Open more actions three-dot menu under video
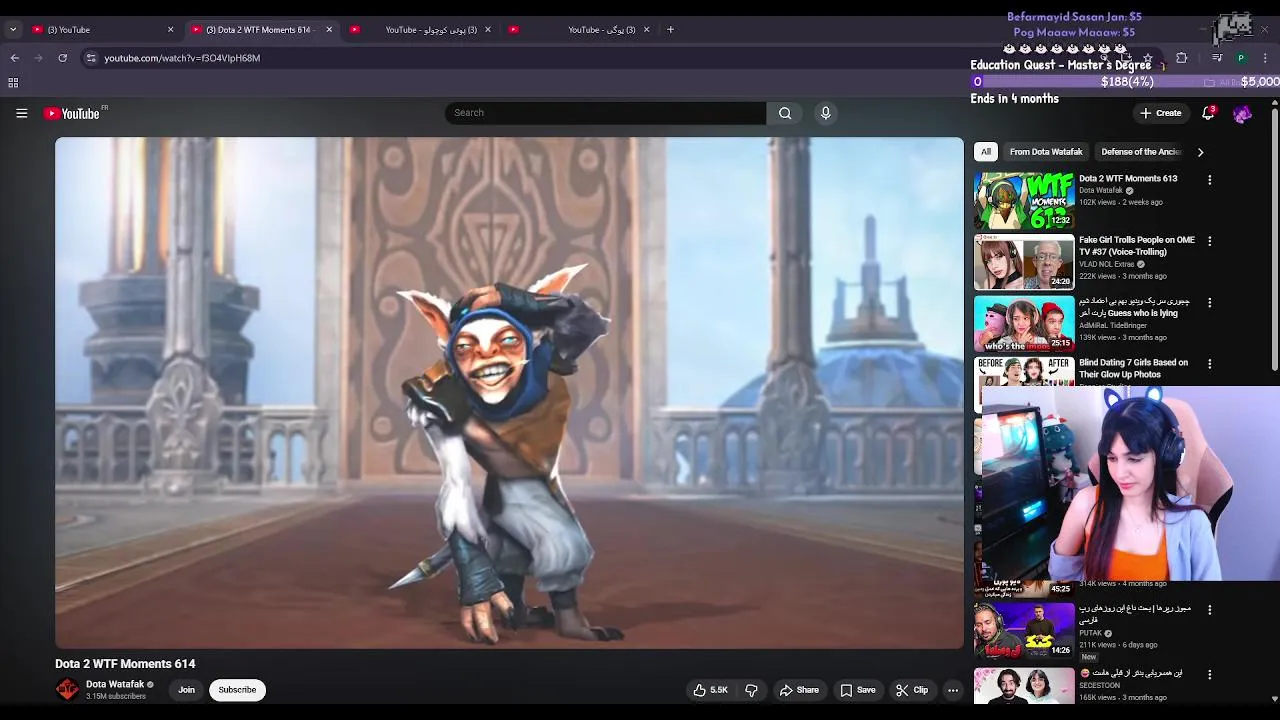1280x720 pixels. 953,690
